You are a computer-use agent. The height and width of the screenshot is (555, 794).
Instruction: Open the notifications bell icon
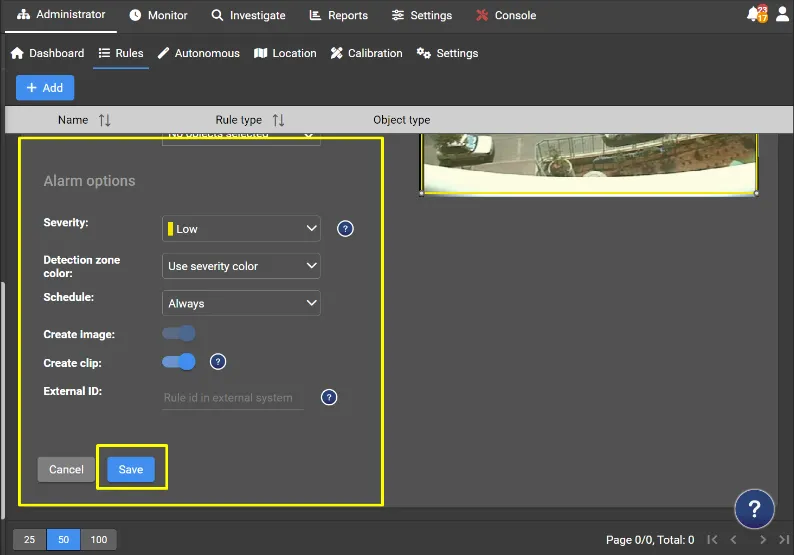[757, 14]
